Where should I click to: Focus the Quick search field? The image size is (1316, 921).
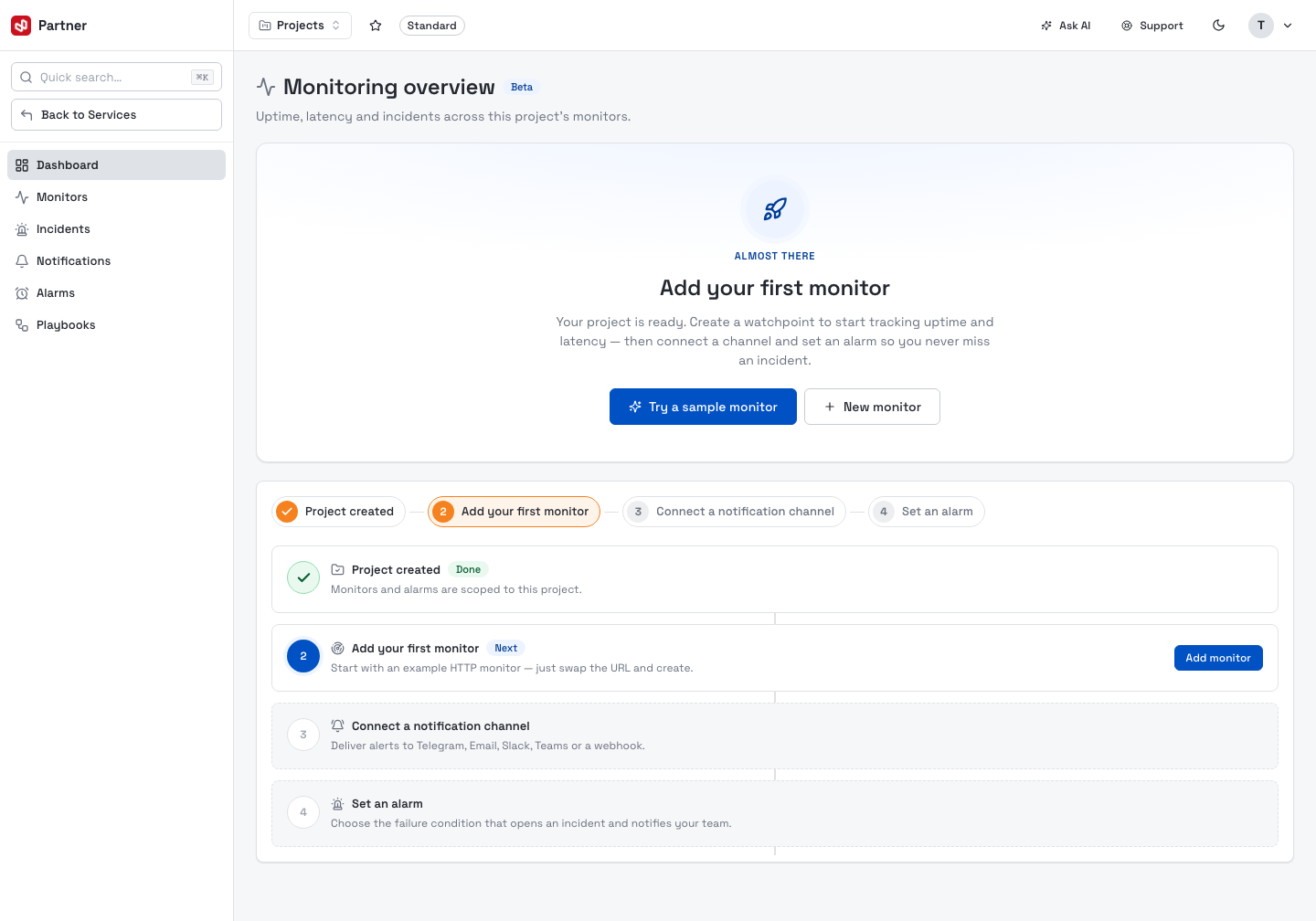[x=116, y=77]
